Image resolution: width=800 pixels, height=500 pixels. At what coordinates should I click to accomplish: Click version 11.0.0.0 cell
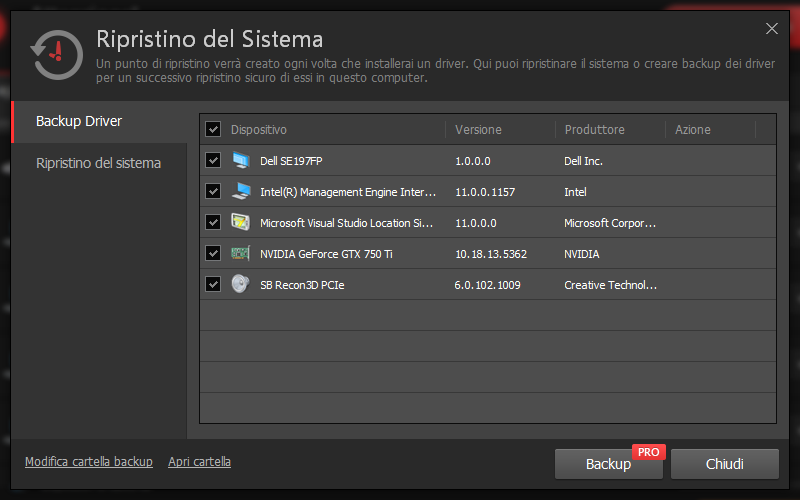(x=476, y=223)
